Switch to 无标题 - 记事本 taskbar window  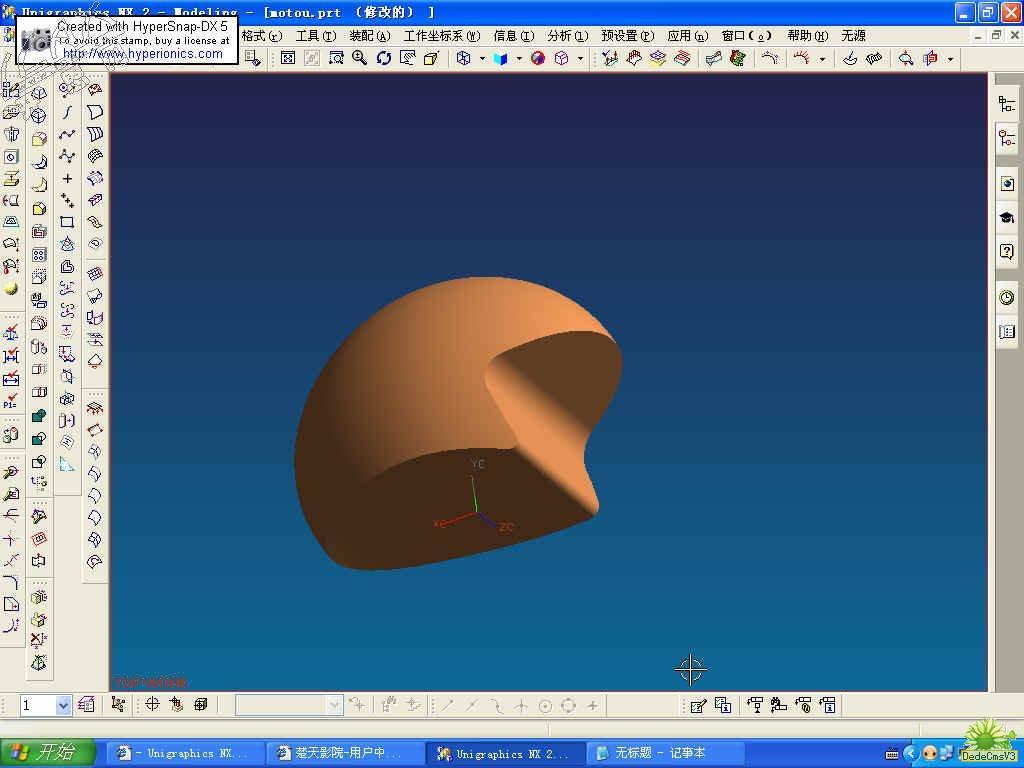[665, 753]
